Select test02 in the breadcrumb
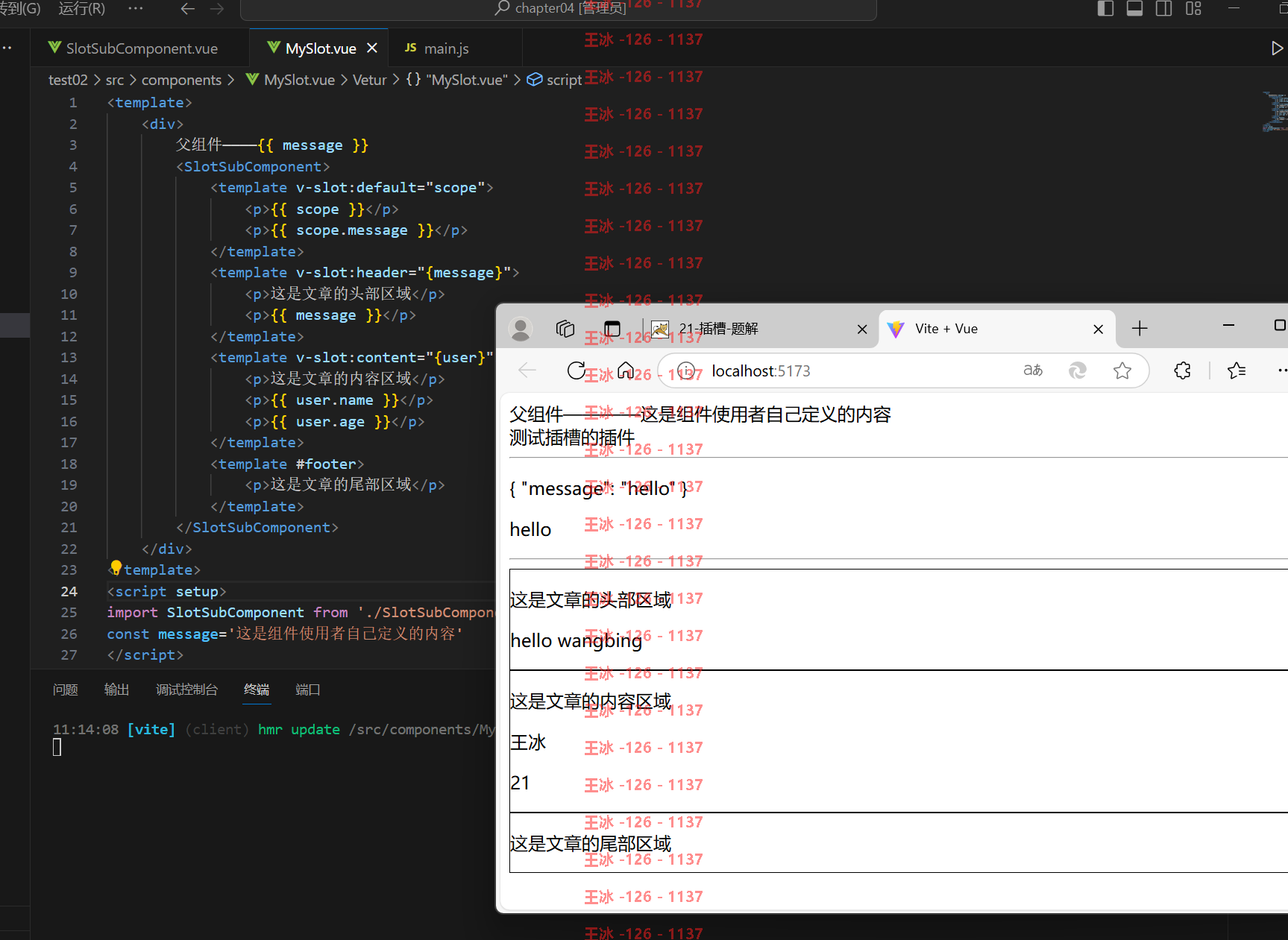Viewport: 1288px width, 940px height. pyautogui.click(x=68, y=80)
